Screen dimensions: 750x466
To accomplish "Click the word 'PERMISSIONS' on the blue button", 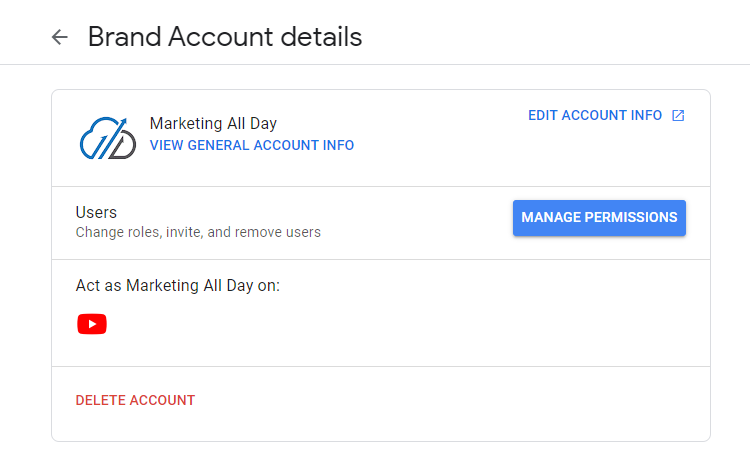I will [x=631, y=217].
